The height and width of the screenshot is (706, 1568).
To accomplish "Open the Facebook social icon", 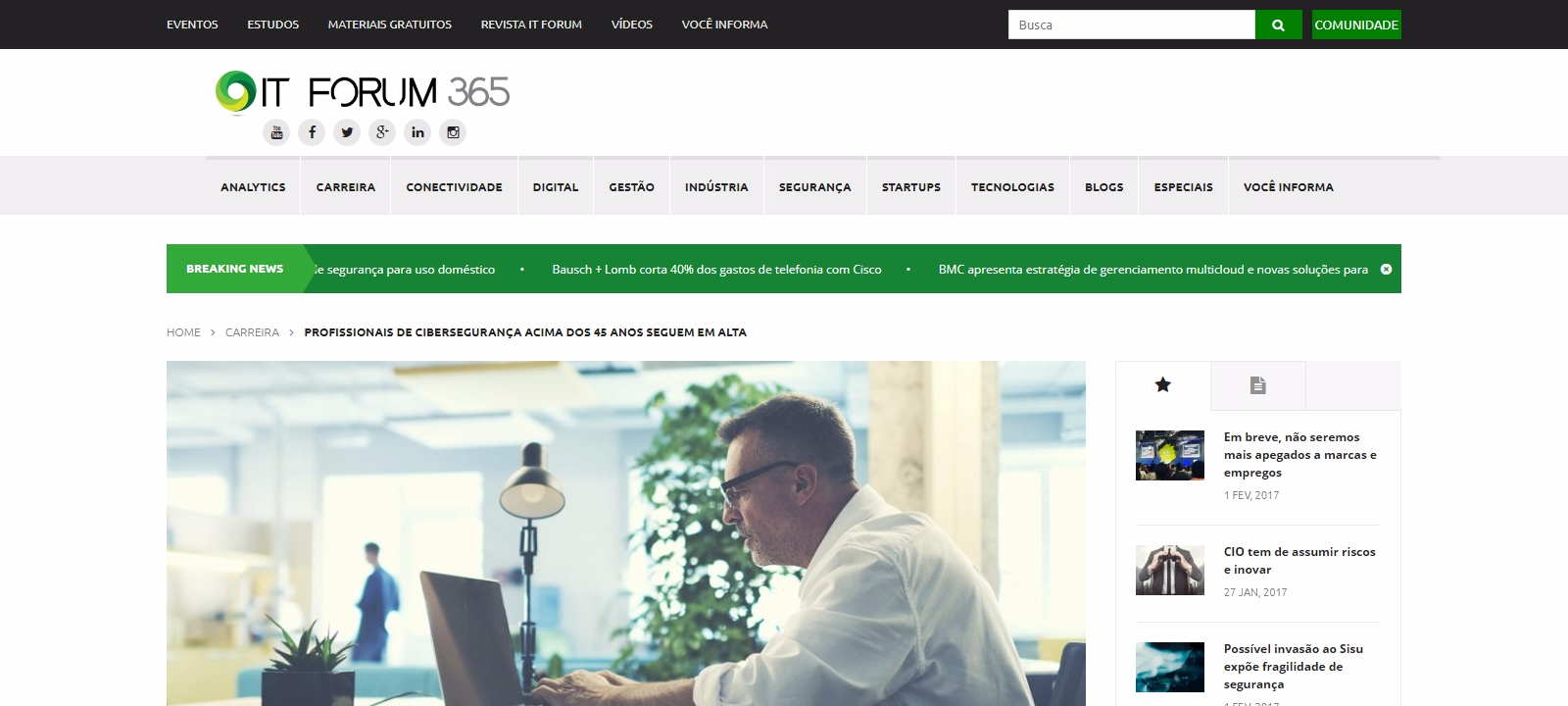I will point(312,132).
